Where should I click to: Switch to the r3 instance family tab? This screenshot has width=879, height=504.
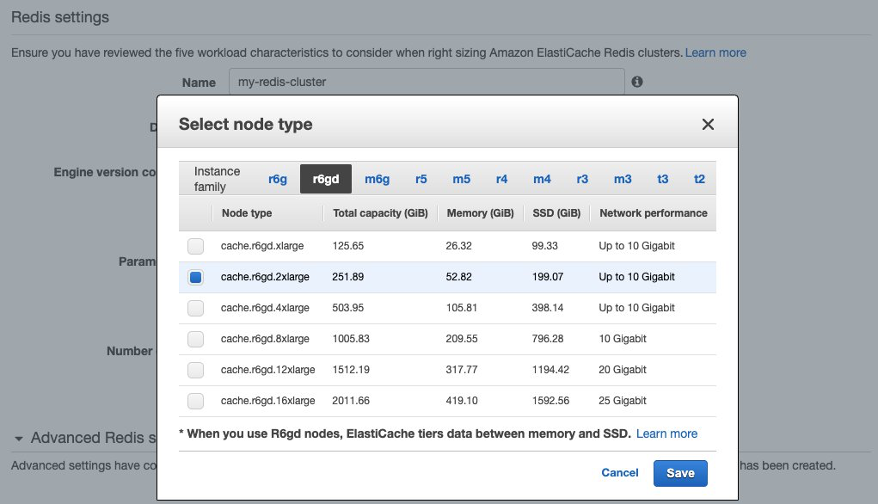[582, 179]
